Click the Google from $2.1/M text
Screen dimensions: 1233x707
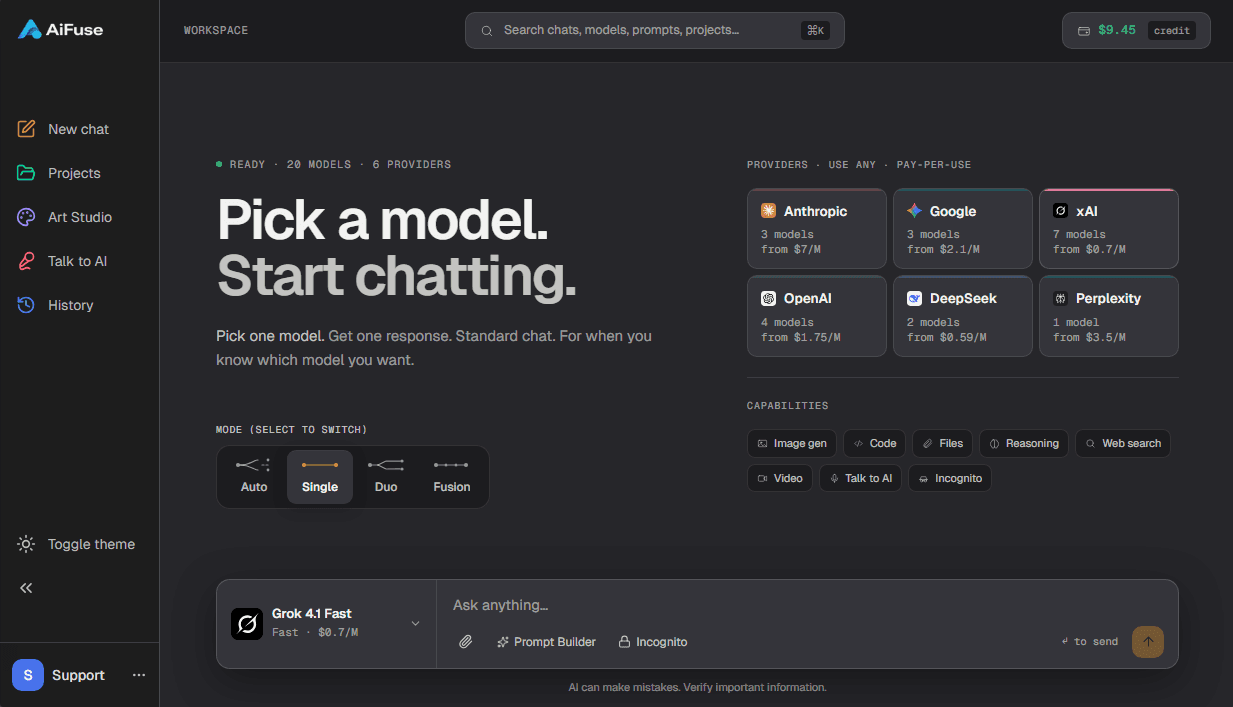click(943, 250)
